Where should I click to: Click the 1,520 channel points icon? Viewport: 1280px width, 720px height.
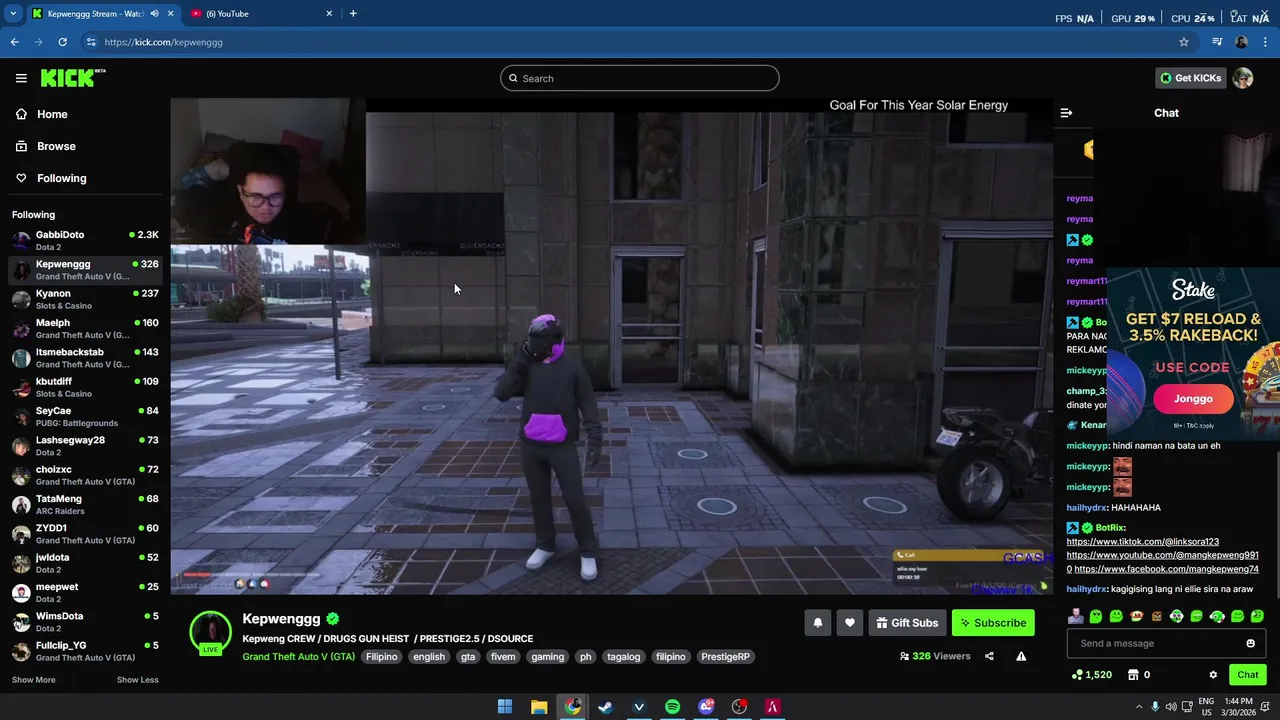tap(1077, 675)
